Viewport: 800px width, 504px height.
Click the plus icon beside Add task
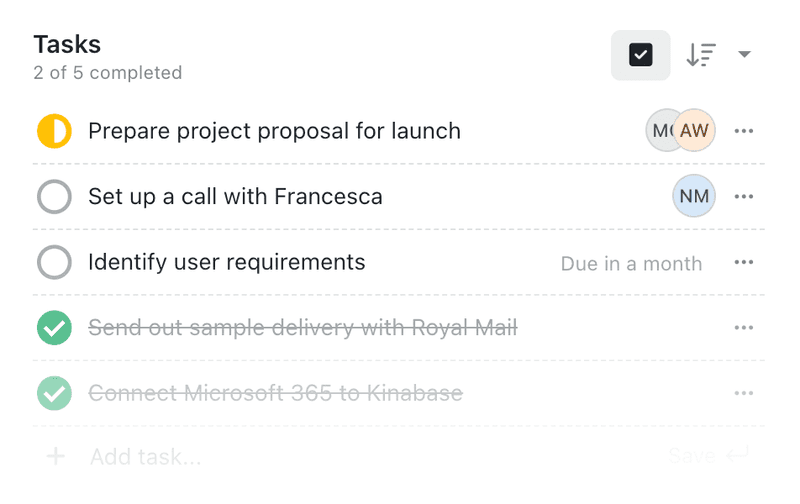tap(56, 456)
